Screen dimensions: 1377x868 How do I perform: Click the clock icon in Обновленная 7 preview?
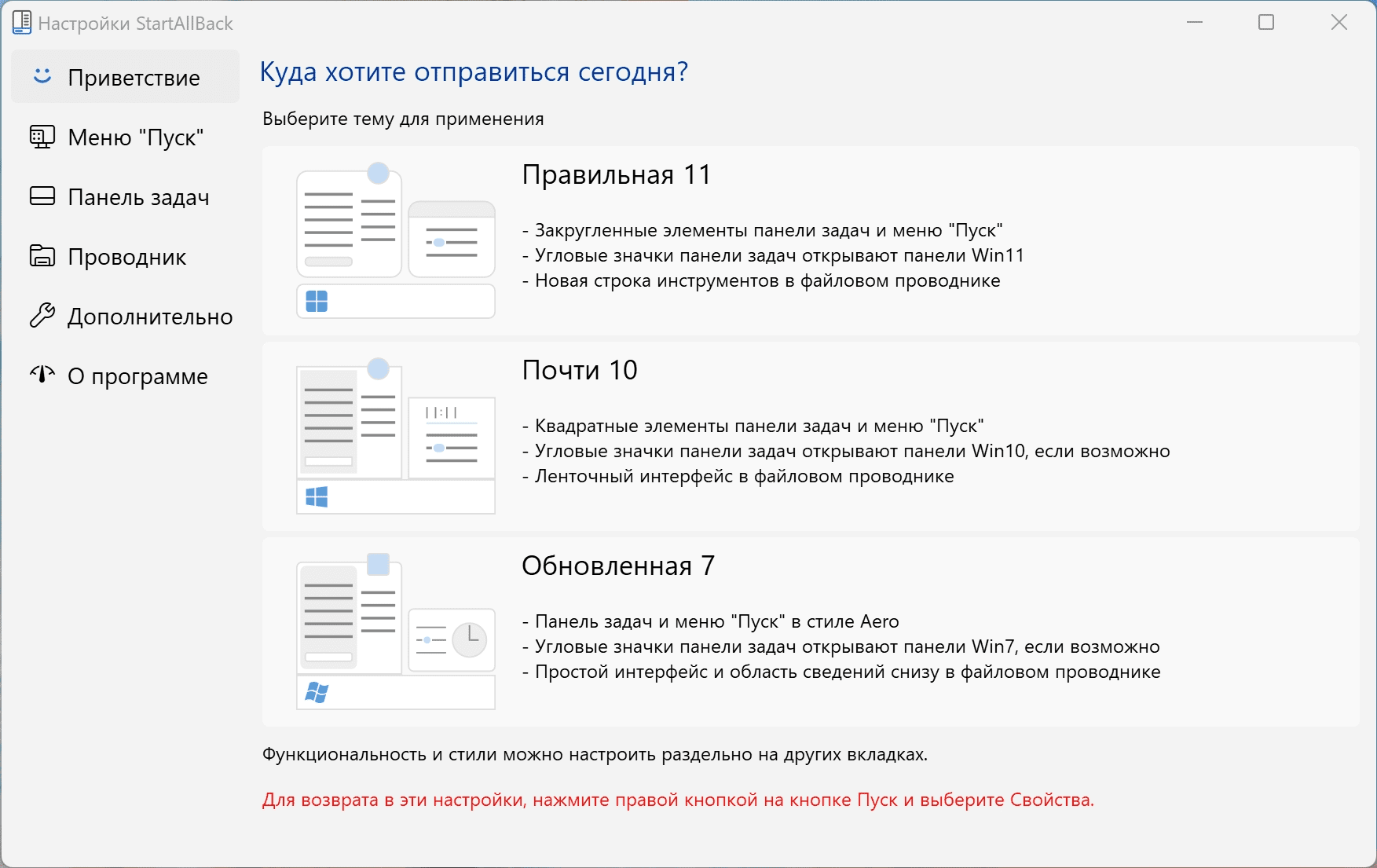click(470, 639)
